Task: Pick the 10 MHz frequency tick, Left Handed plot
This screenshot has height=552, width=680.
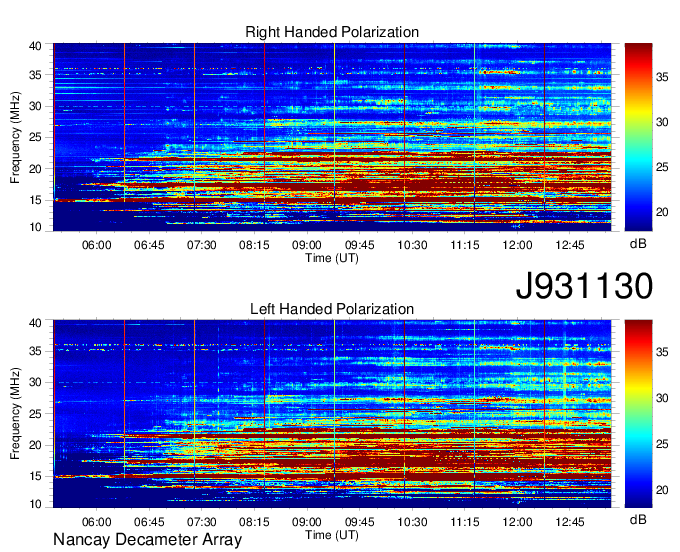Action: pos(35,504)
